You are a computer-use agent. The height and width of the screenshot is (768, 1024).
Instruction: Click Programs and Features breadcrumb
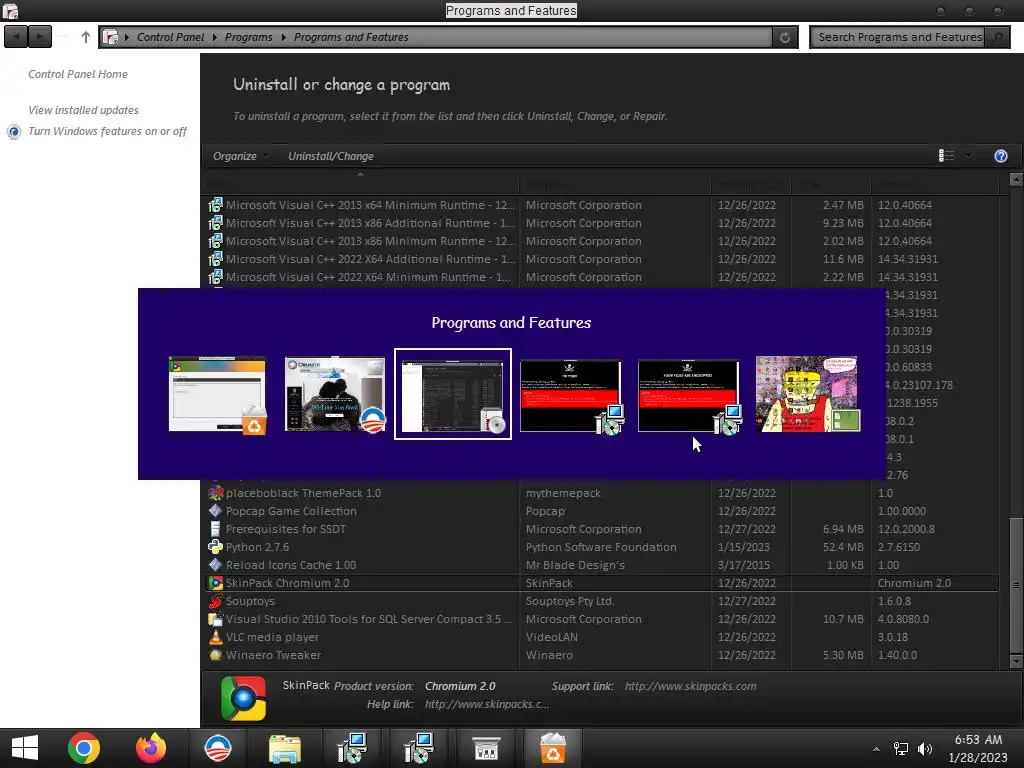tap(351, 37)
